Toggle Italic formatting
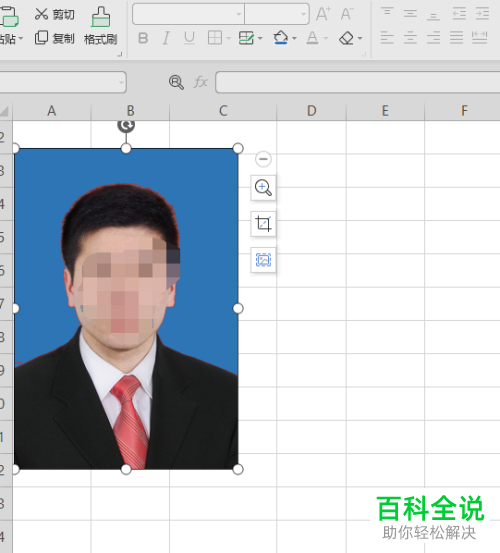 166,38
